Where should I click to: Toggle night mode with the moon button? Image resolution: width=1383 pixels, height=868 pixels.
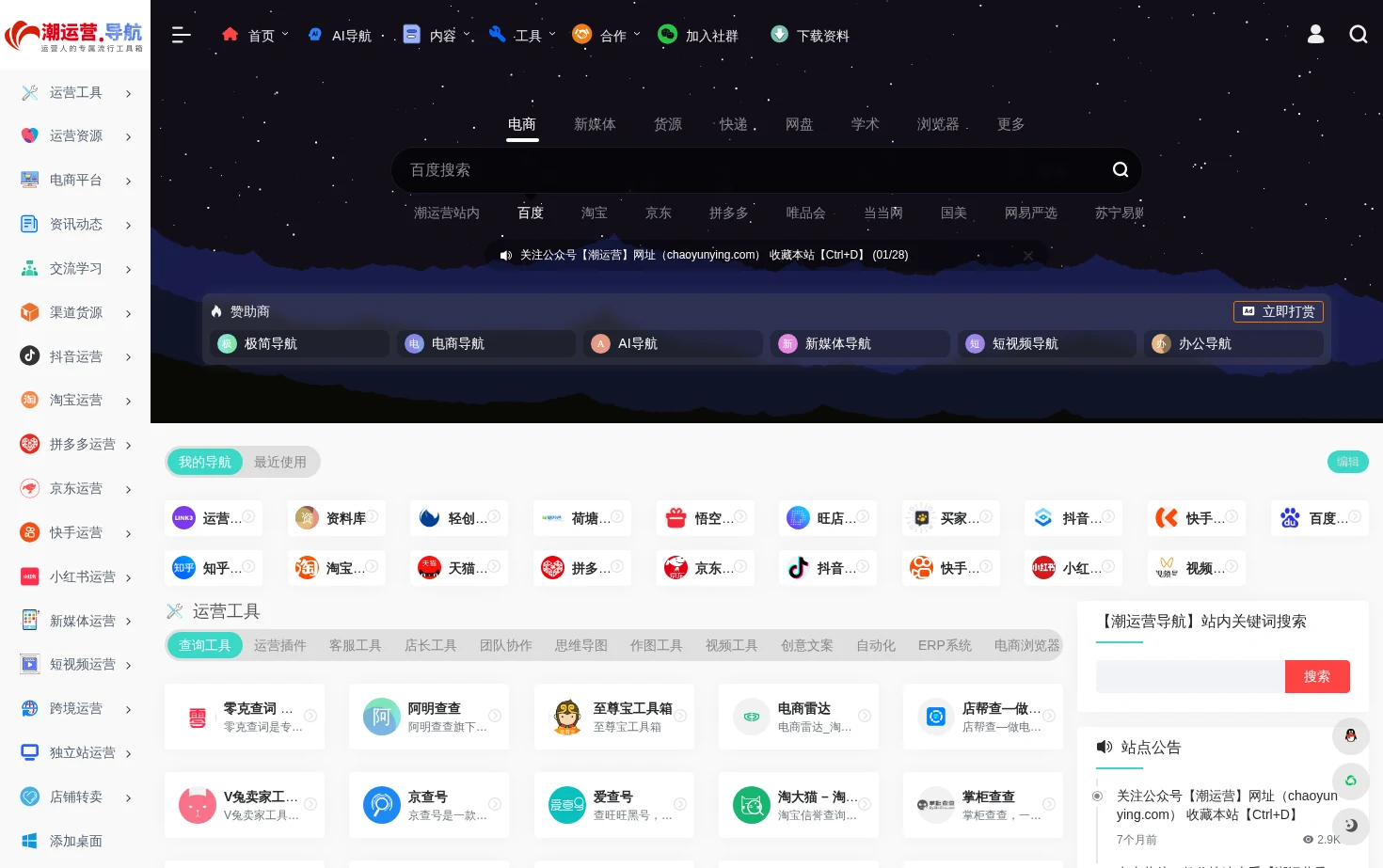1351,825
